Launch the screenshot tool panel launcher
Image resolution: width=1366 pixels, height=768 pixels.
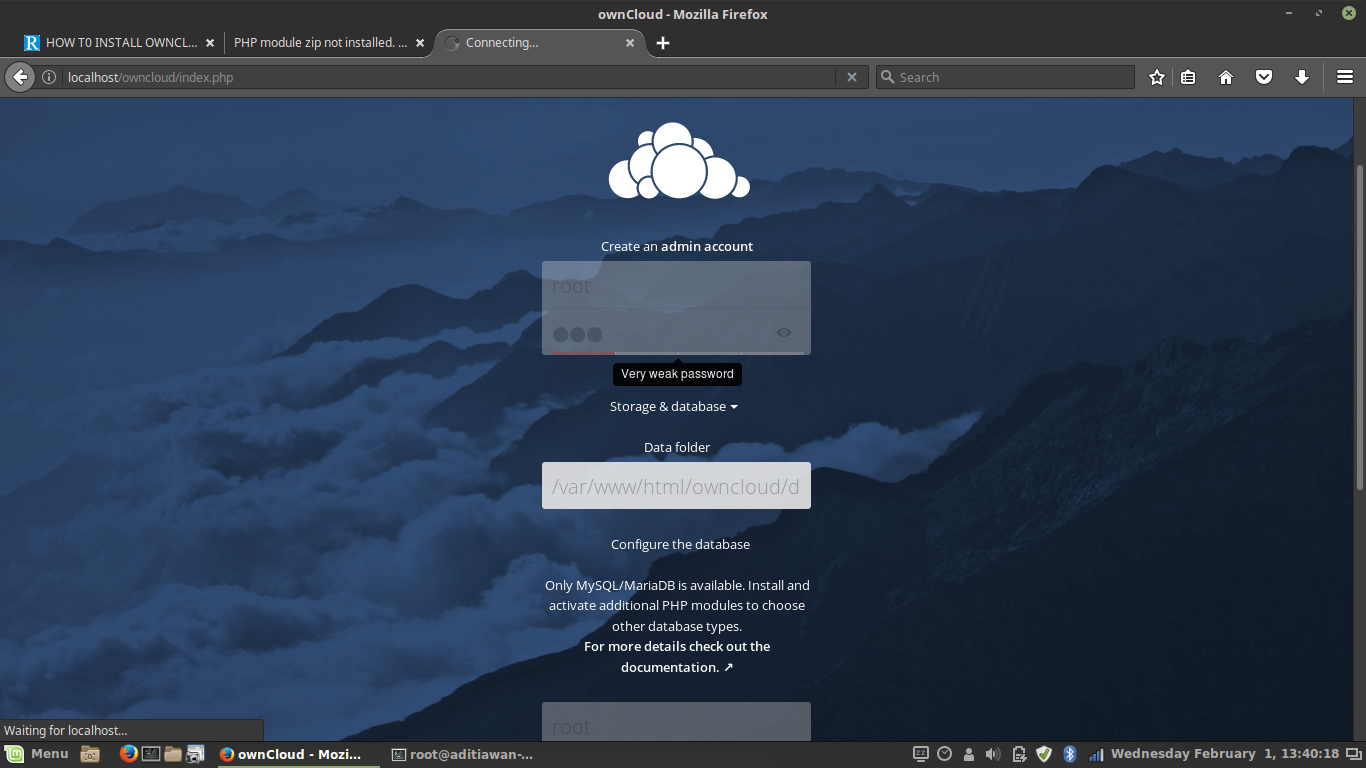click(196, 754)
